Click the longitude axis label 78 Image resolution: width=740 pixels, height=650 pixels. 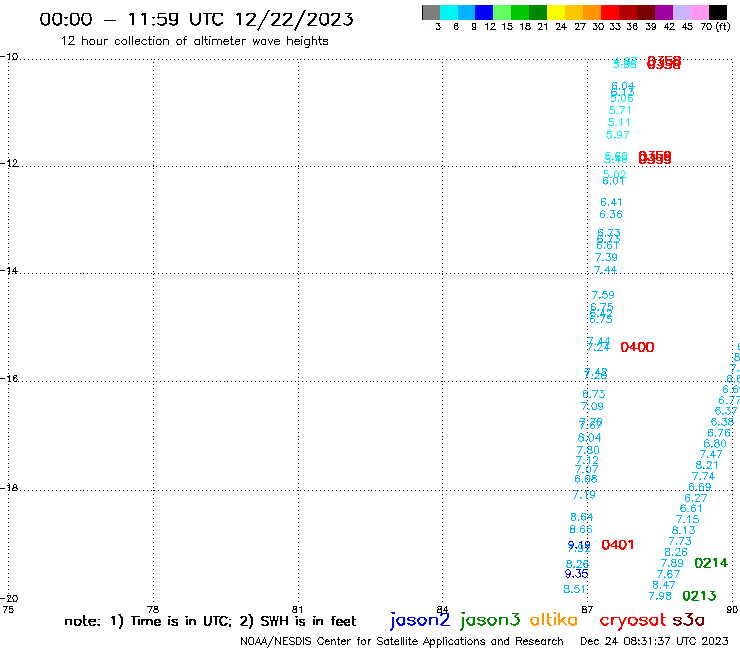153,609
